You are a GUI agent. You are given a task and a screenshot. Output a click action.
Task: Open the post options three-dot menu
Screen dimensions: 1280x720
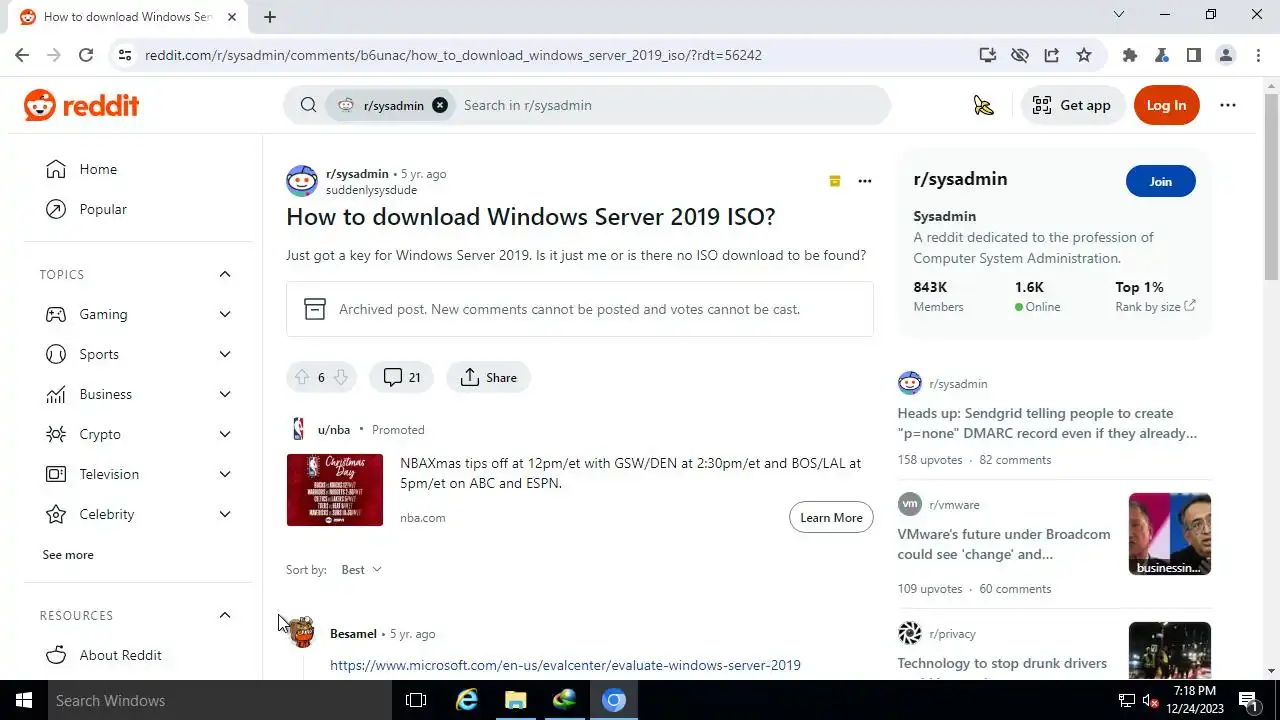click(x=865, y=181)
